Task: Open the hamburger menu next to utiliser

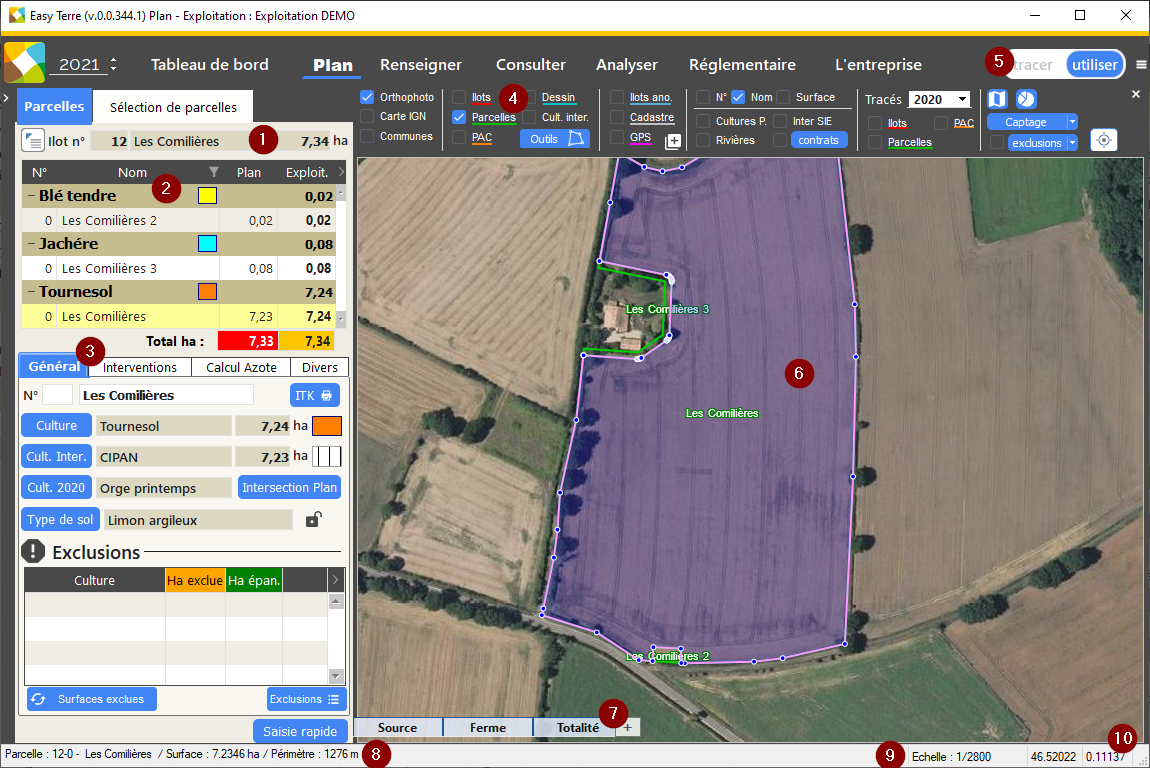Action: coord(1141,65)
